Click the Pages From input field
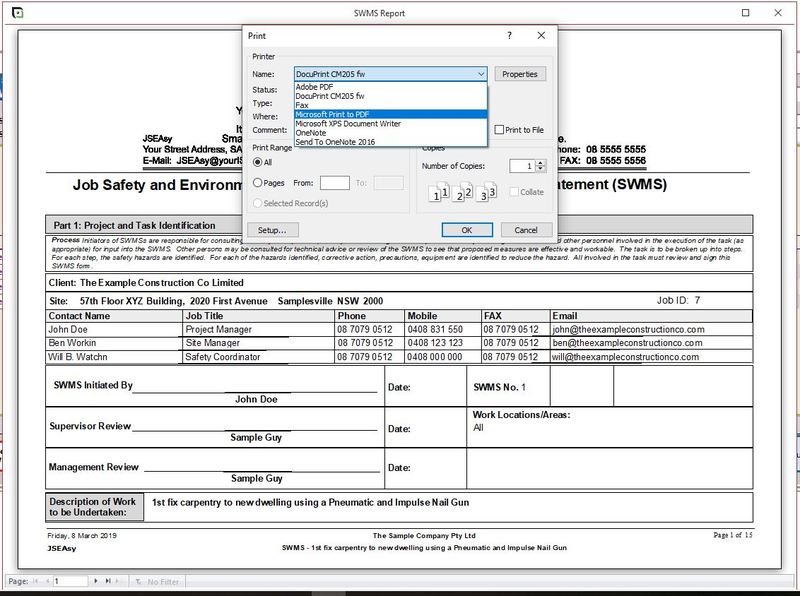 pos(334,182)
